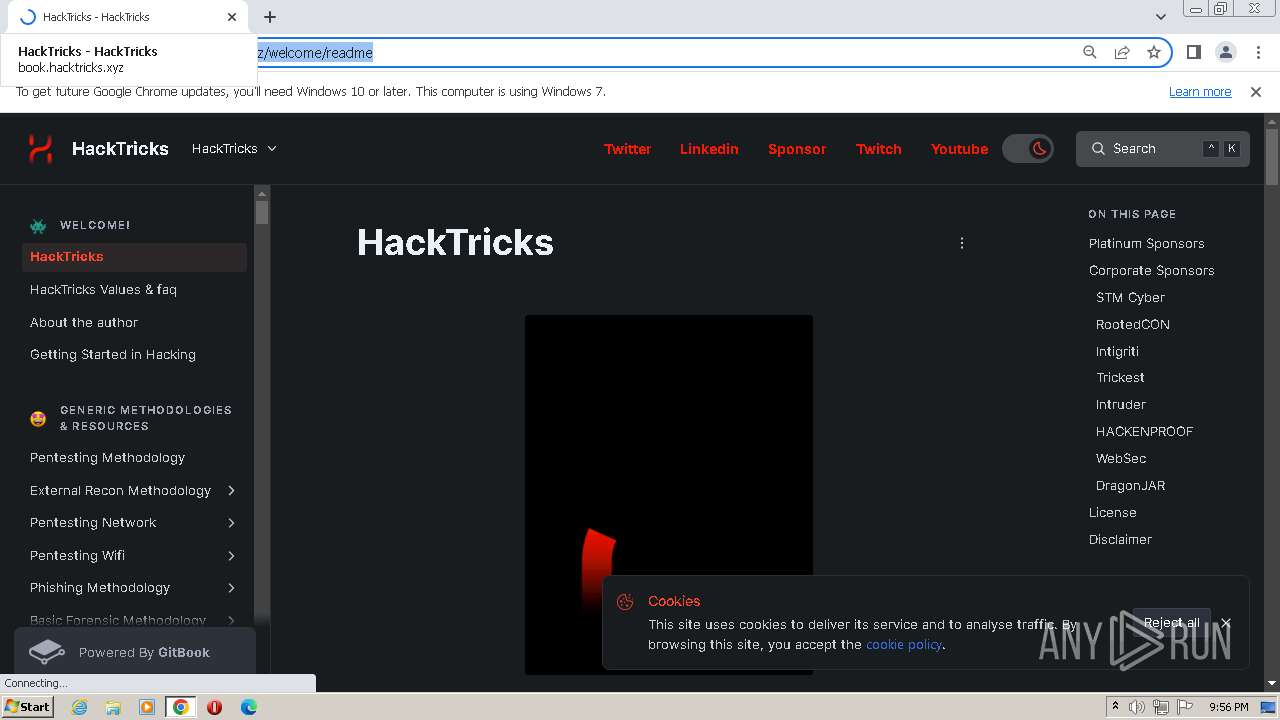
Task: Open the Windows Start menu
Action: click(x=28, y=707)
